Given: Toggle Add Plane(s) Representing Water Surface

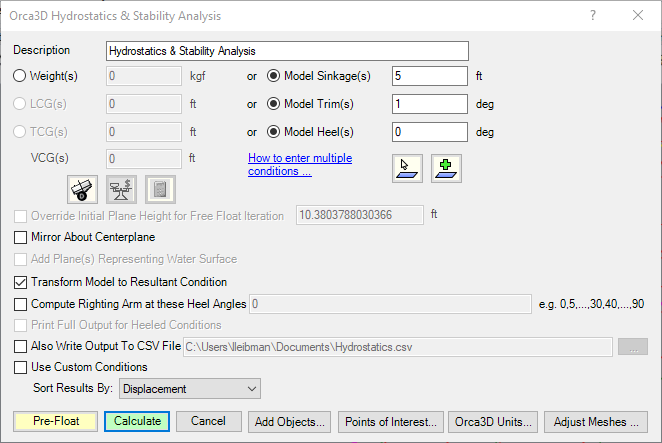Looking at the screenshot, I should click(x=20, y=259).
